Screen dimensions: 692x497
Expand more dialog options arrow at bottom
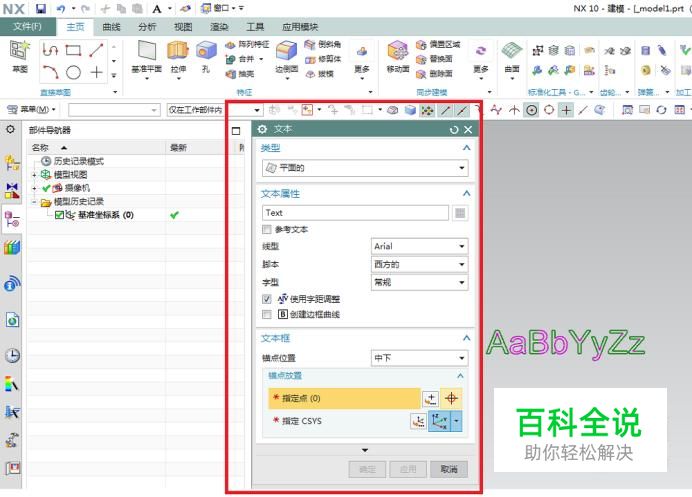pyautogui.click(x=365, y=450)
